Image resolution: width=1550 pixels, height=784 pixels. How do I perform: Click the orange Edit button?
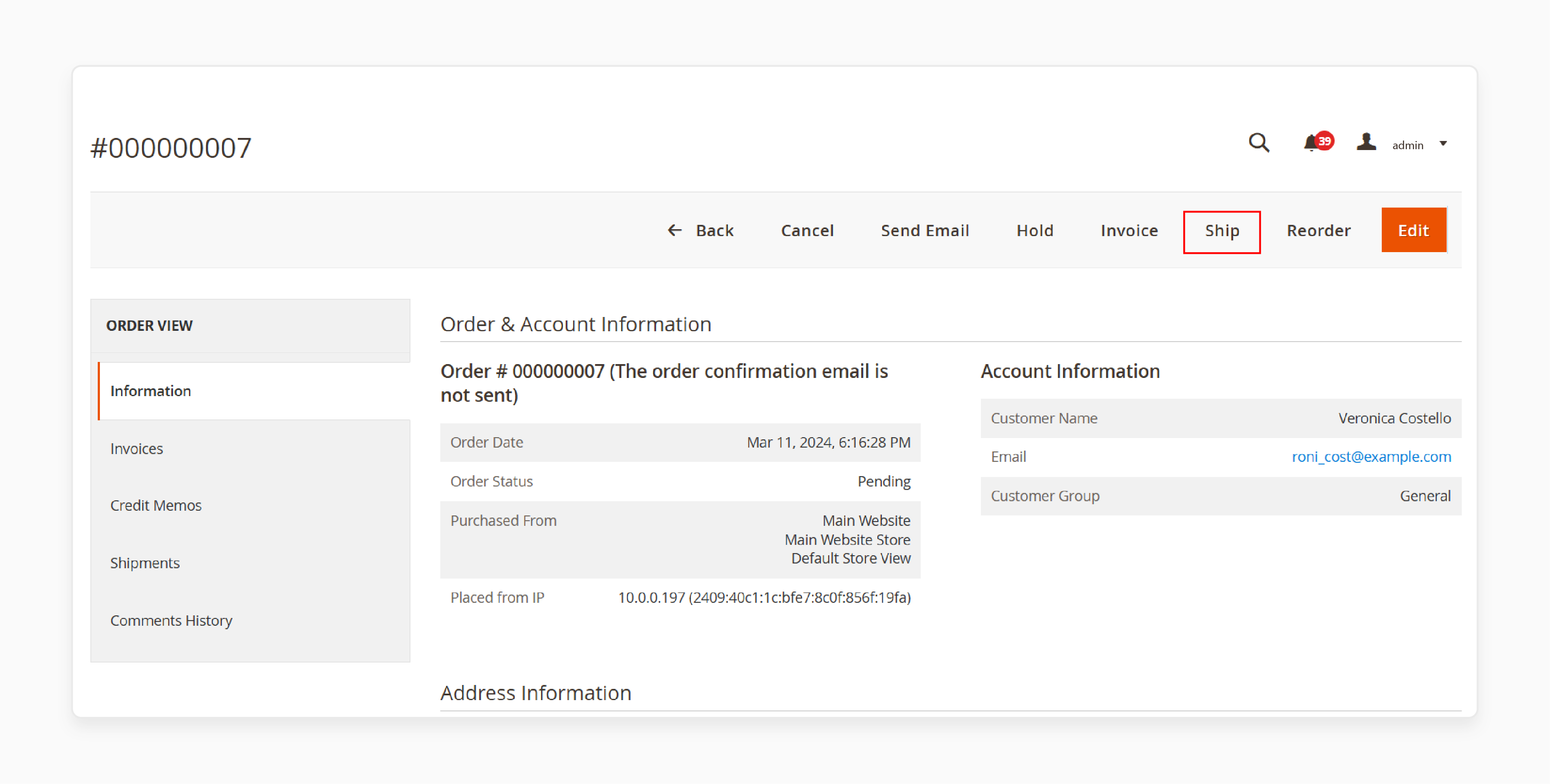coord(1413,230)
